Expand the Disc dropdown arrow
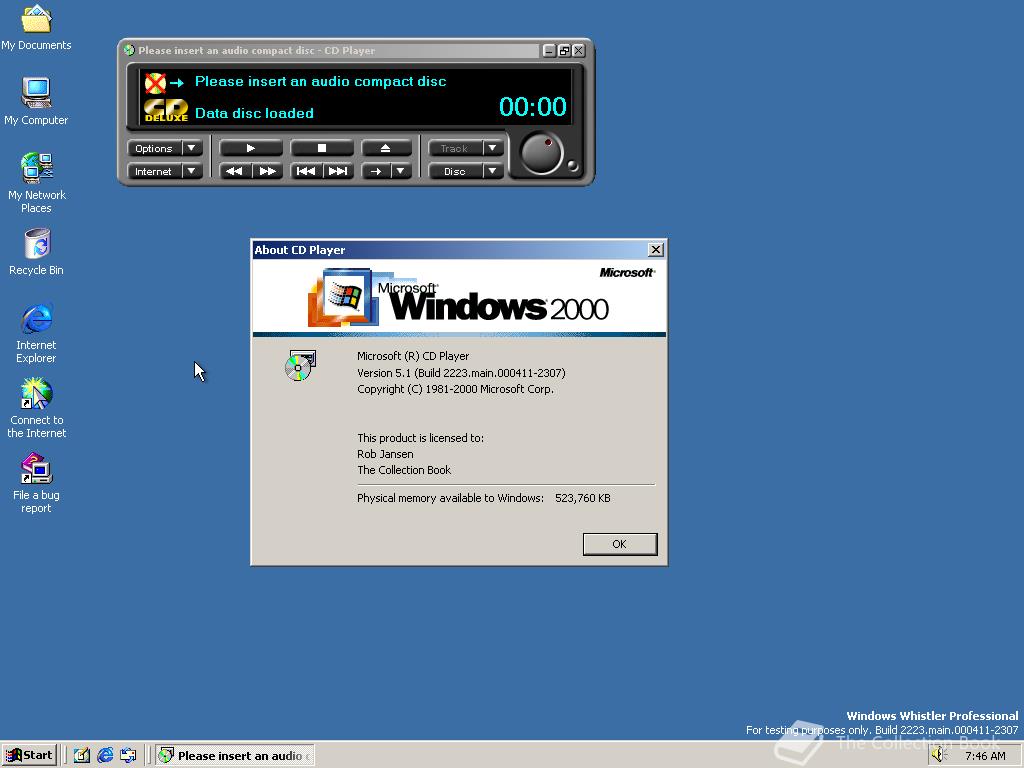The width and height of the screenshot is (1024, 768). [x=493, y=171]
